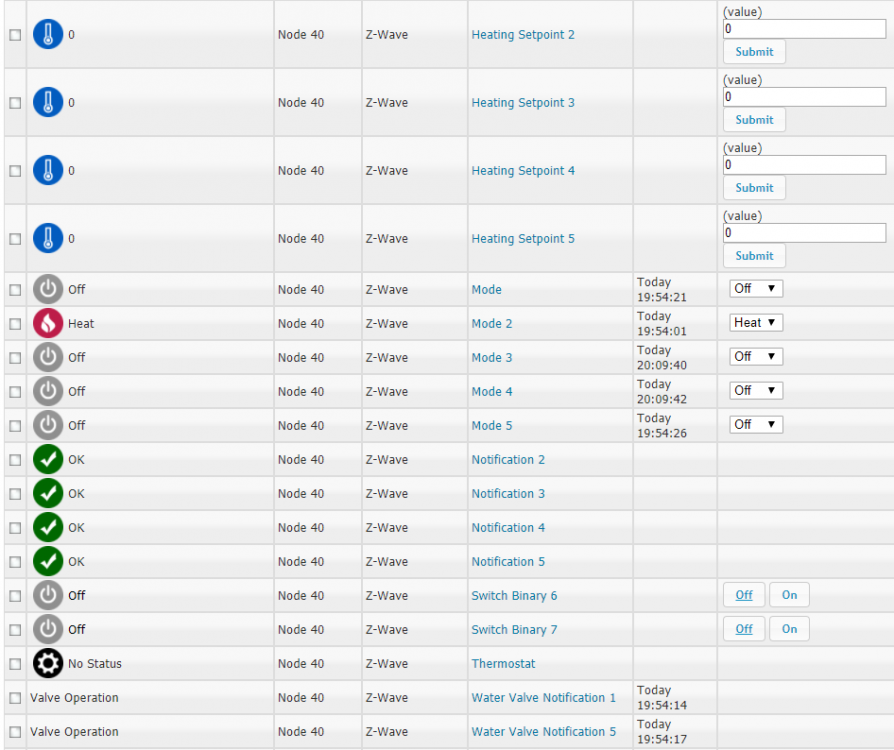Click the red flame Heat icon
The width and height of the screenshot is (894, 750).
48,324
